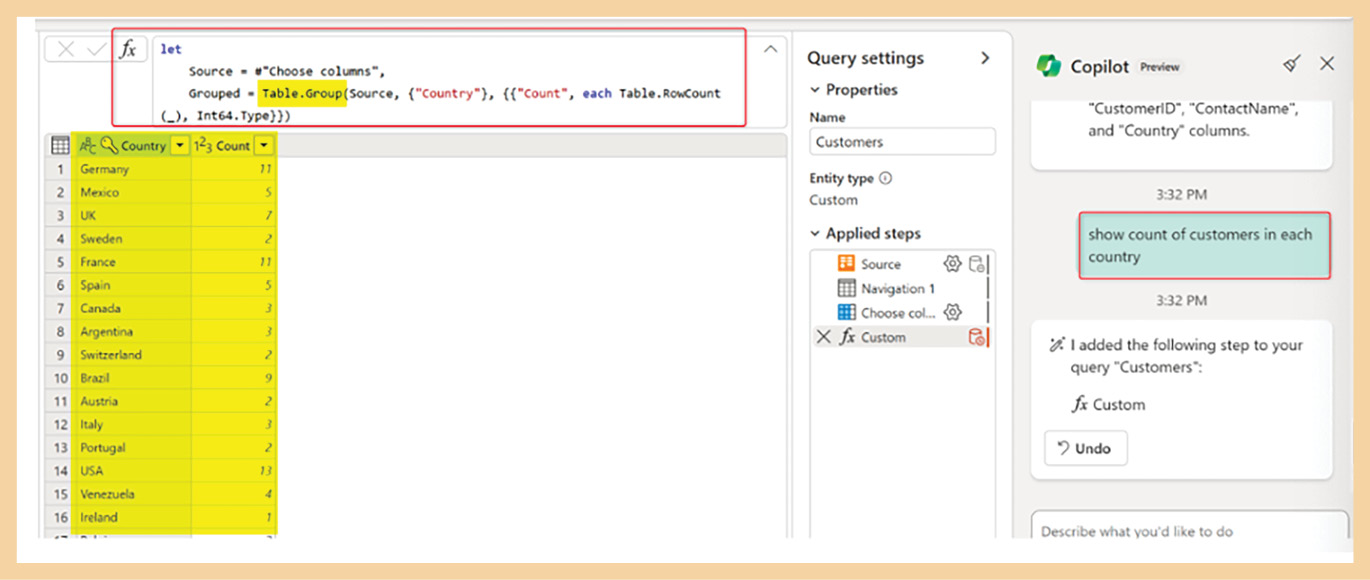This screenshot has width=1370, height=580.
Task: Clear Copilot chat with the broom icon
Action: (x=1292, y=64)
